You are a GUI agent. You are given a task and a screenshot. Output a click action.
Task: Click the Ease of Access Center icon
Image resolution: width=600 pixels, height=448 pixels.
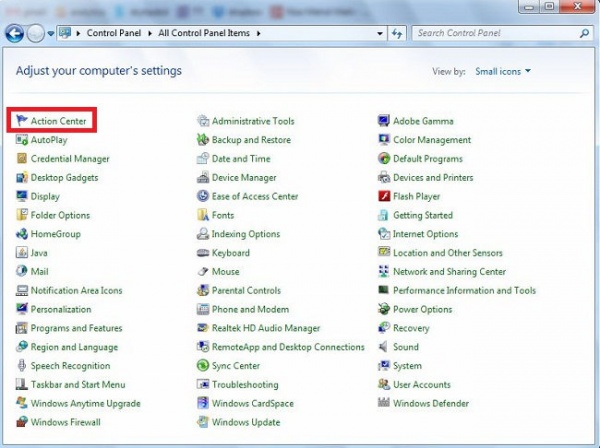[202, 196]
